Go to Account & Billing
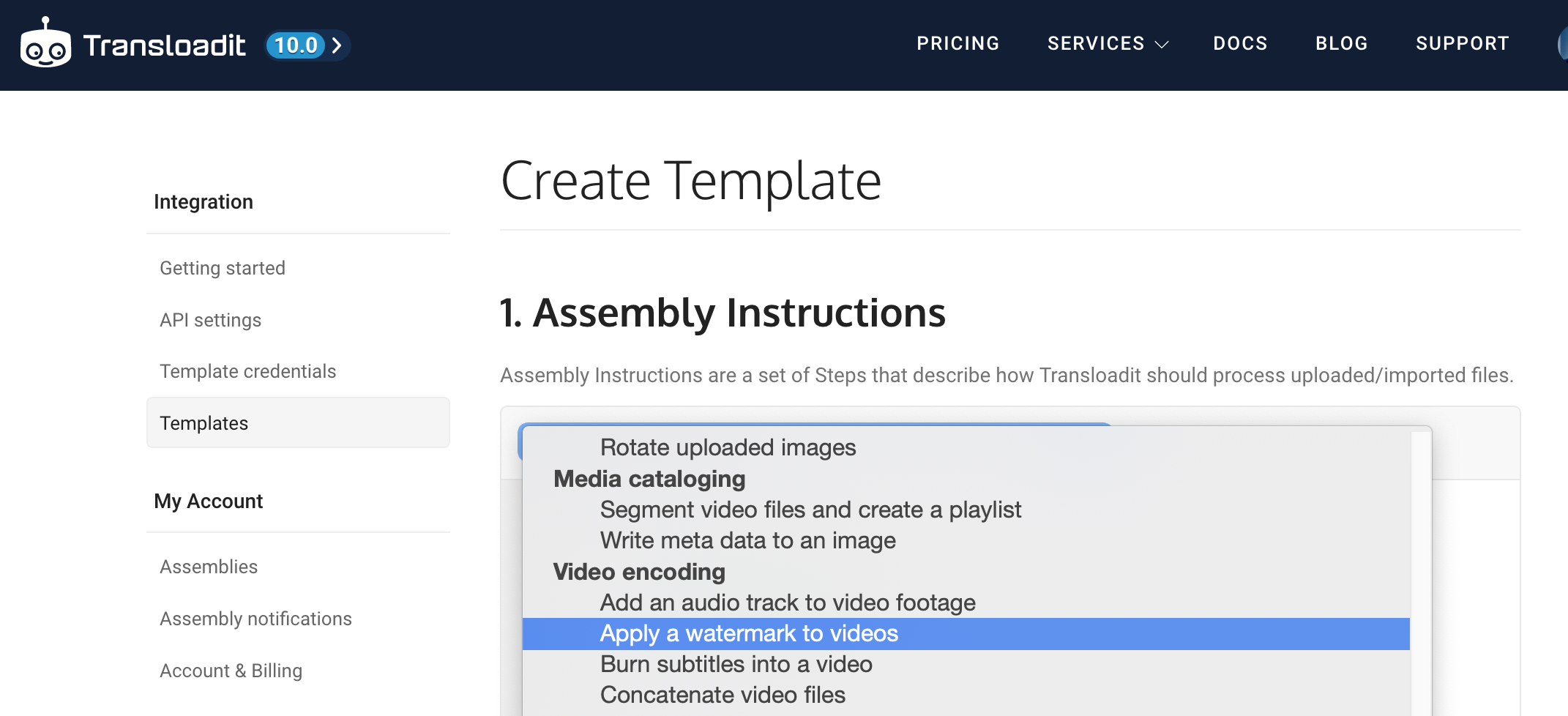The image size is (1568, 716). point(231,671)
